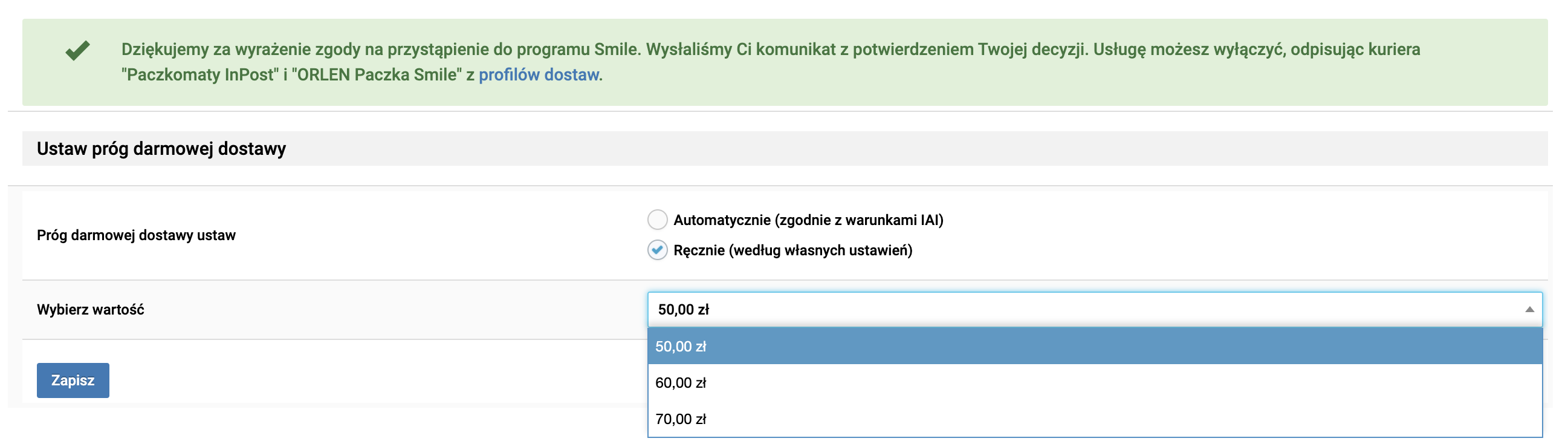Choose the 60,00 zł option
The width and height of the screenshot is (1568, 444).
pyautogui.click(x=1095, y=382)
